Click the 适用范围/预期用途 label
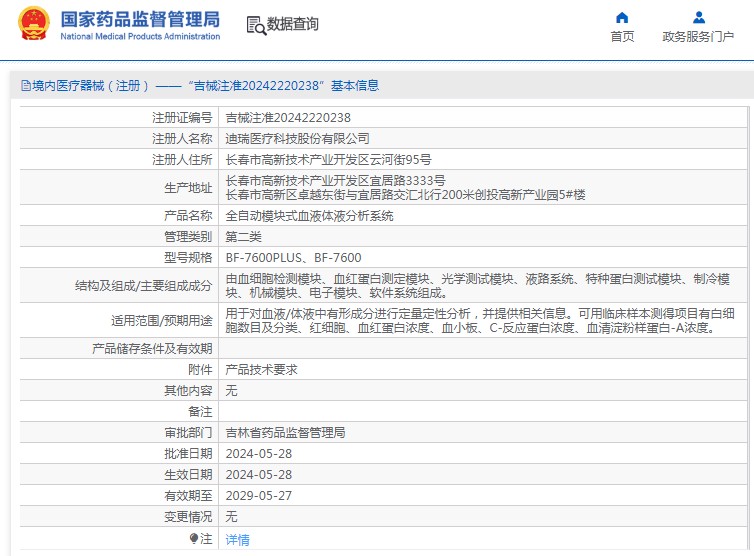The height and width of the screenshot is (556, 754). pos(162,320)
